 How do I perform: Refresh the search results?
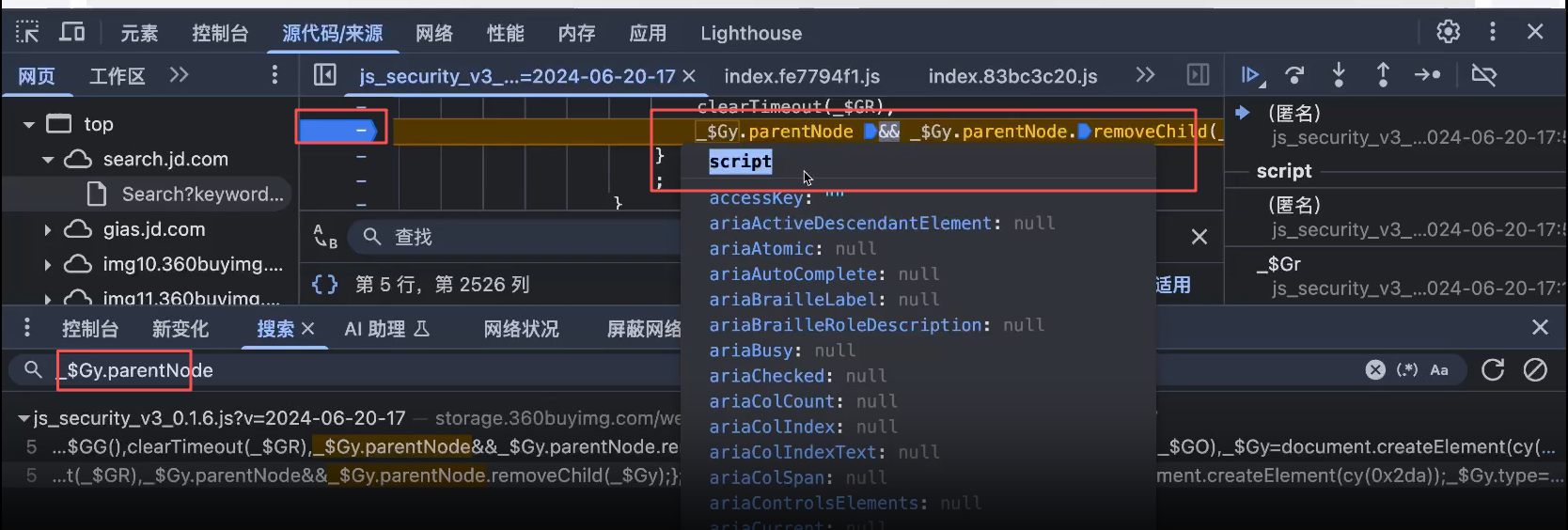pyautogui.click(x=1493, y=370)
